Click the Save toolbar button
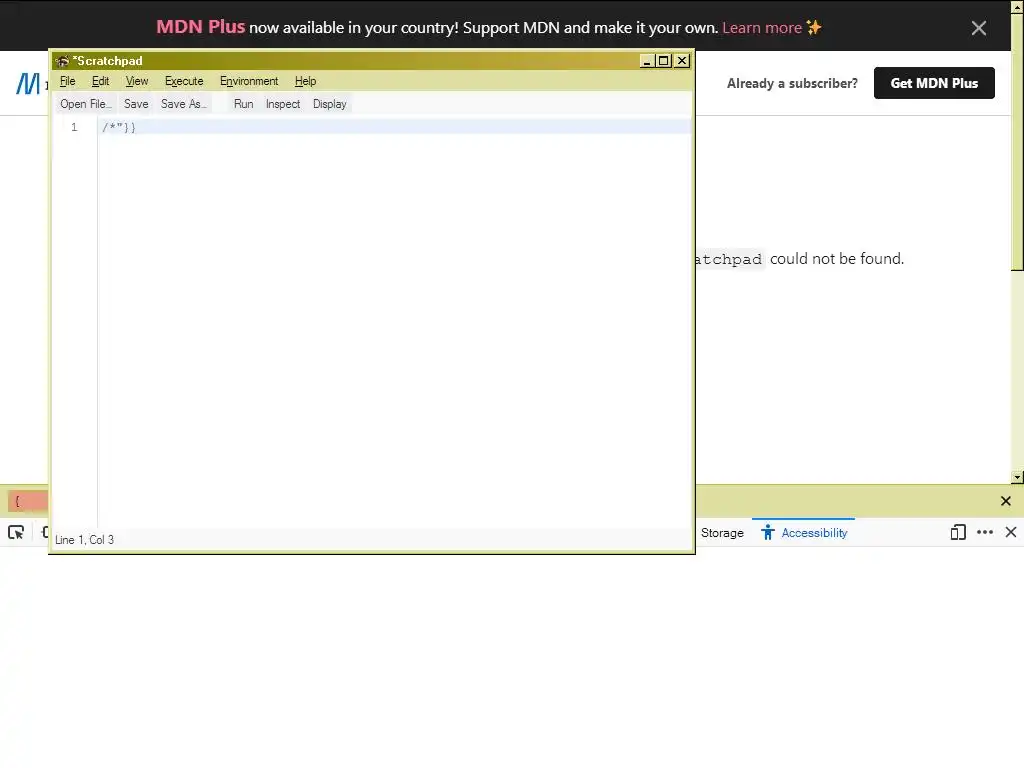The width and height of the screenshot is (1024, 768). point(136,104)
